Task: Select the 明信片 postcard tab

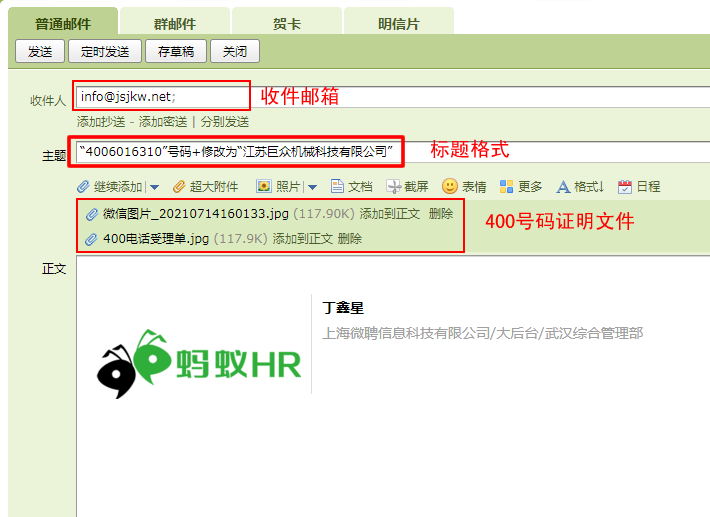Action: 399,24
